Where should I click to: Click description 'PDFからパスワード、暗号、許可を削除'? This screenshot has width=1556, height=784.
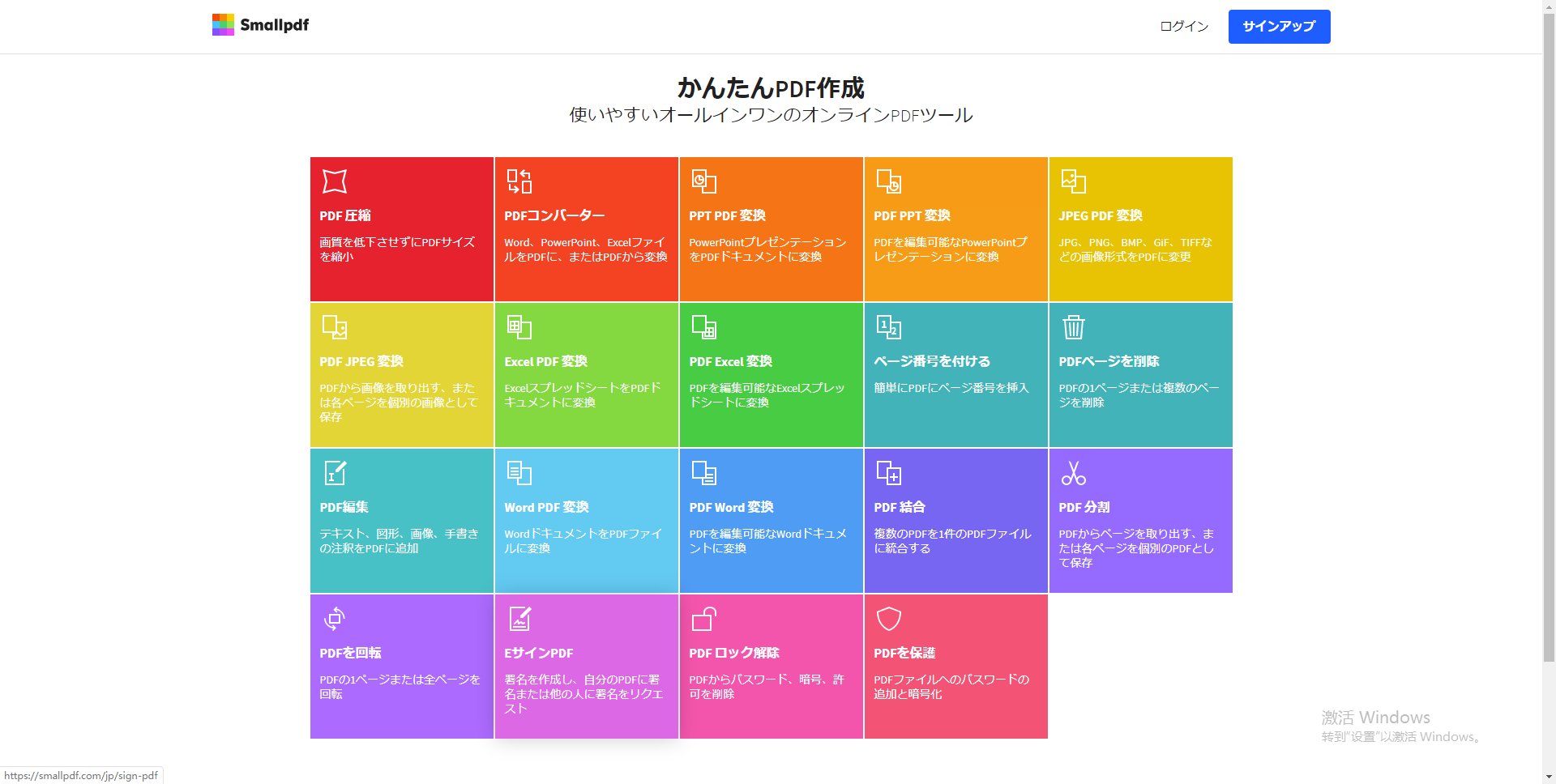[x=767, y=687]
